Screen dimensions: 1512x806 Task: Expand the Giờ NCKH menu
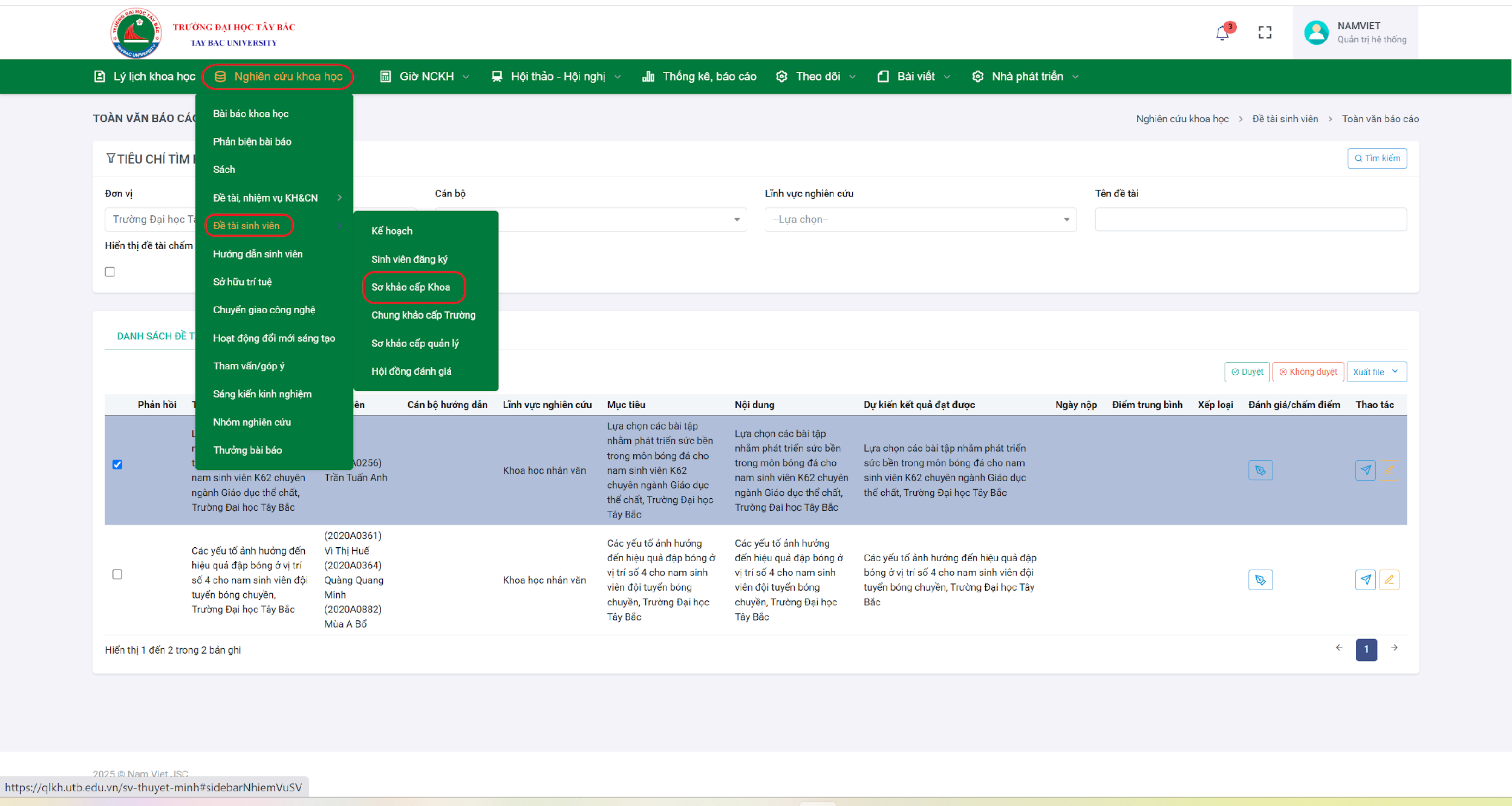click(425, 77)
